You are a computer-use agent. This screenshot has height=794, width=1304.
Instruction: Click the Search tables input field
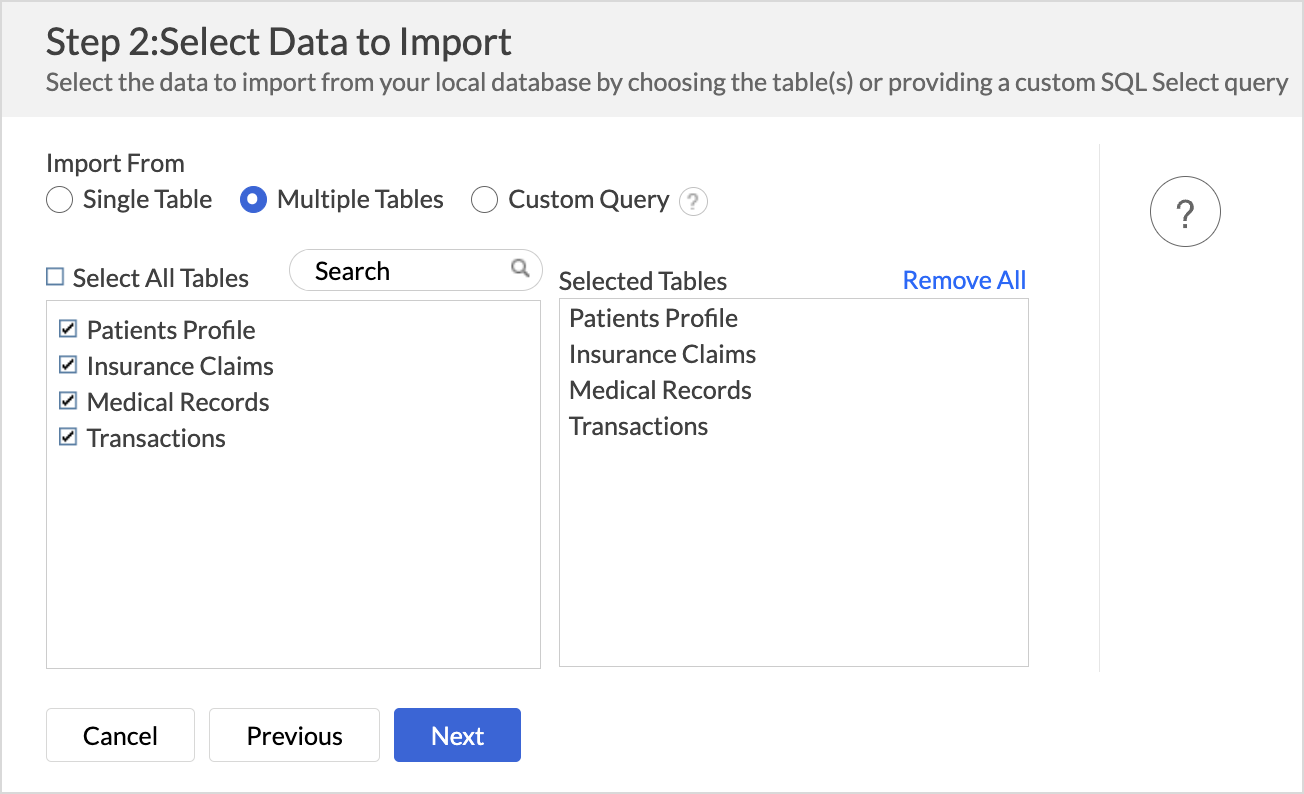(x=400, y=271)
